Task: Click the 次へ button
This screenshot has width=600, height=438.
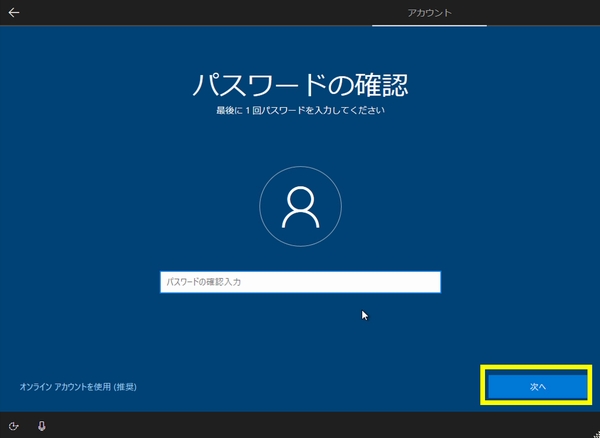Action: 537,387
